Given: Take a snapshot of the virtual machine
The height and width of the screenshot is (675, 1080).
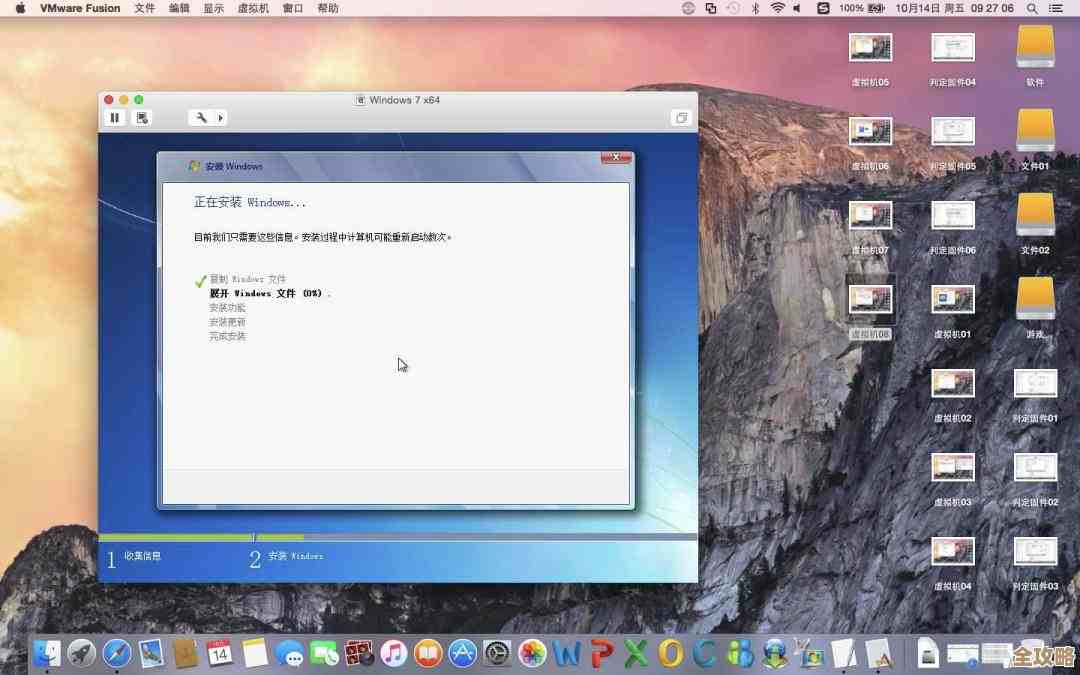Looking at the screenshot, I should tap(142, 118).
